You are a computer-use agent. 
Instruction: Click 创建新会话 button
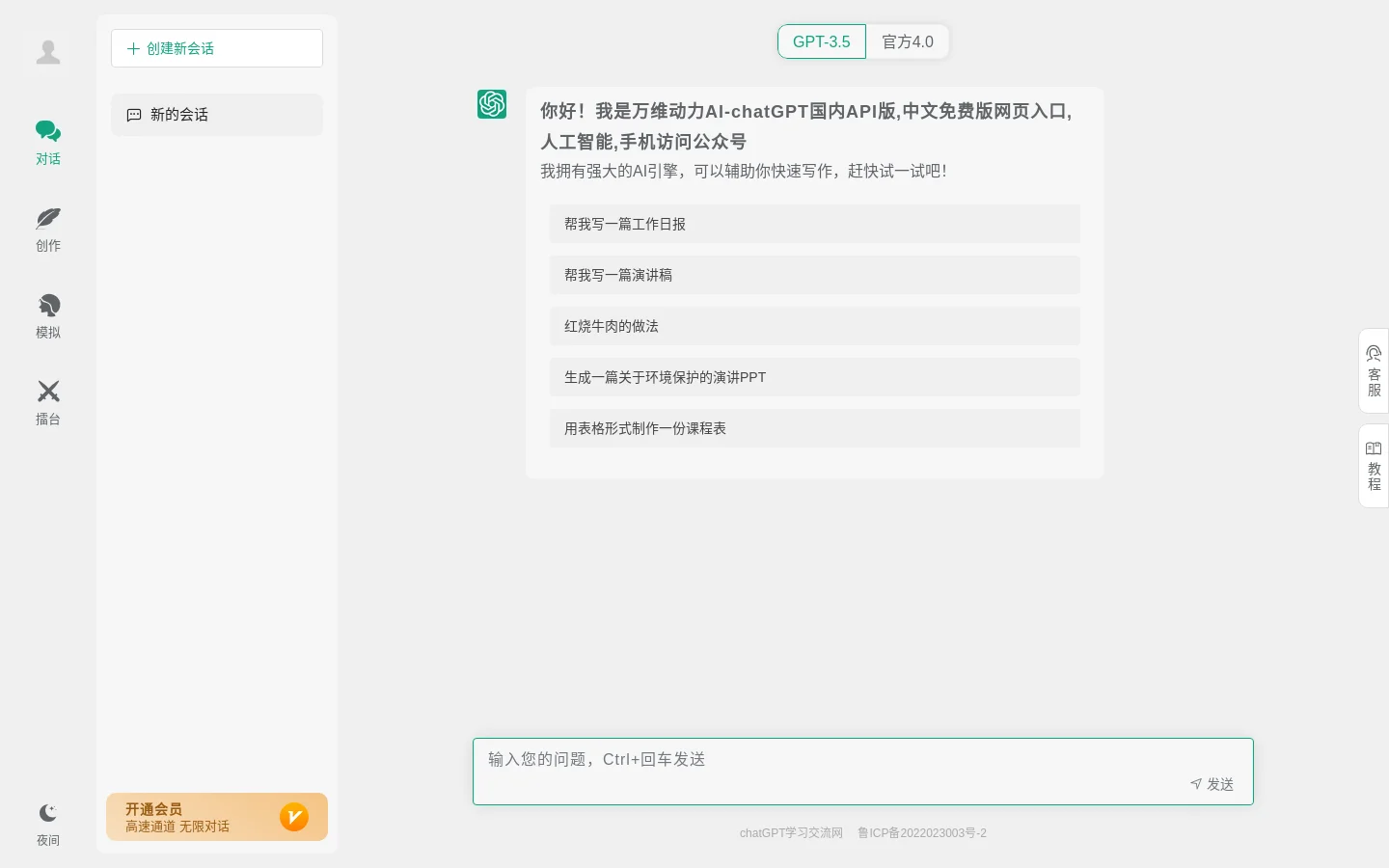[217, 48]
